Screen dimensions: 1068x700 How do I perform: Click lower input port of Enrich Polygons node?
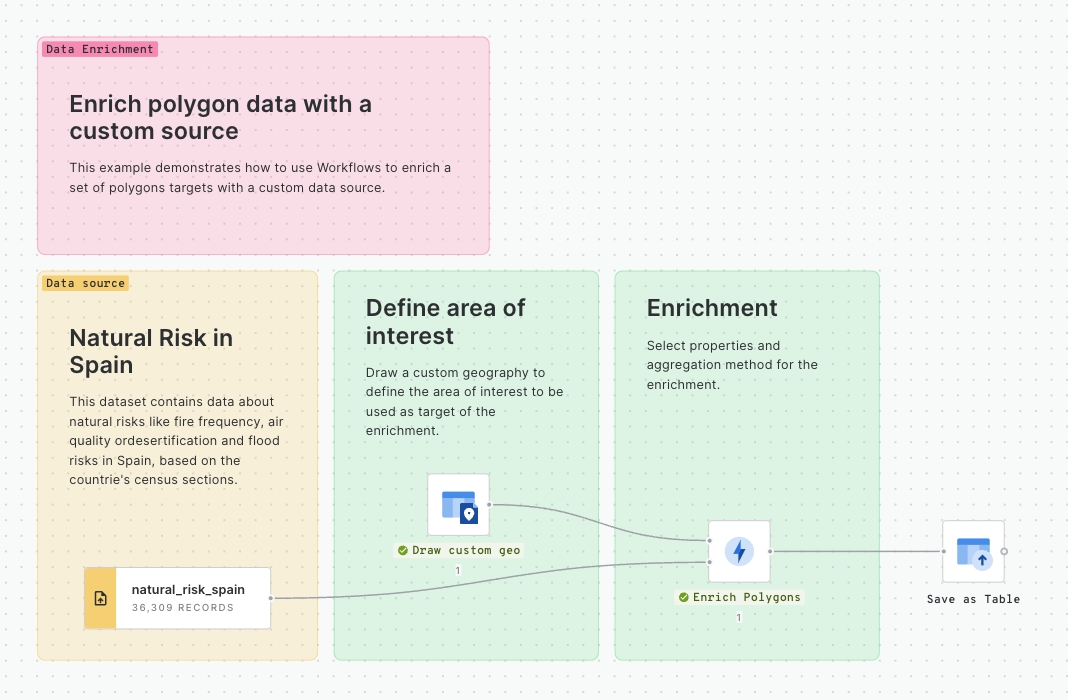tap(709, 562)
